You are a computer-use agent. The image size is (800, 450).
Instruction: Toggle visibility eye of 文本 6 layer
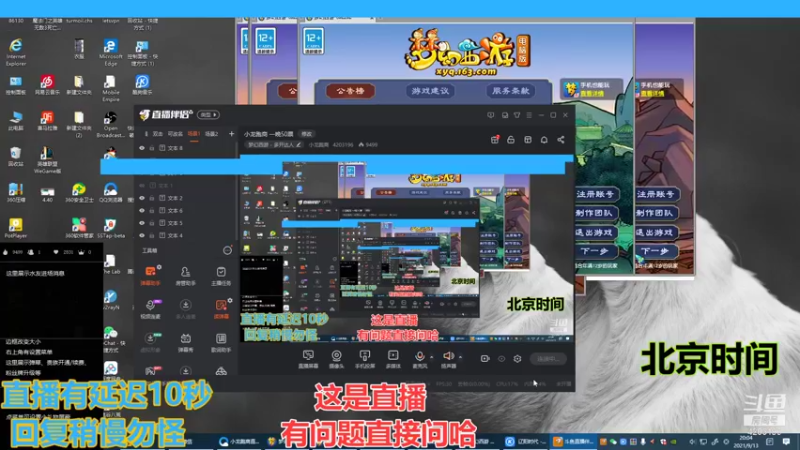click(142, 210)
